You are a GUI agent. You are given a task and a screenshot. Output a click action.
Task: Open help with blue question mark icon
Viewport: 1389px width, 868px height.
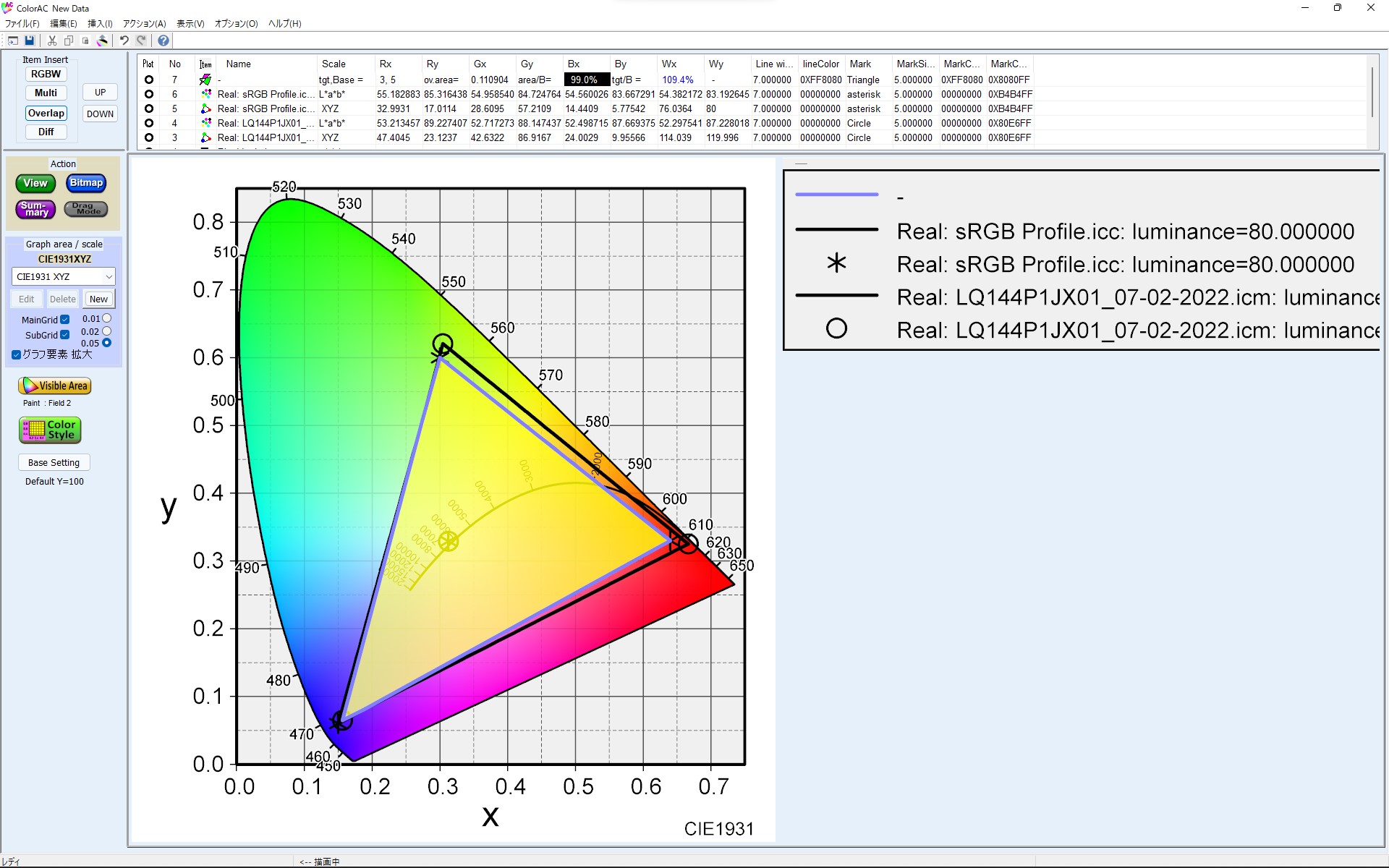[x=163, y=41]
